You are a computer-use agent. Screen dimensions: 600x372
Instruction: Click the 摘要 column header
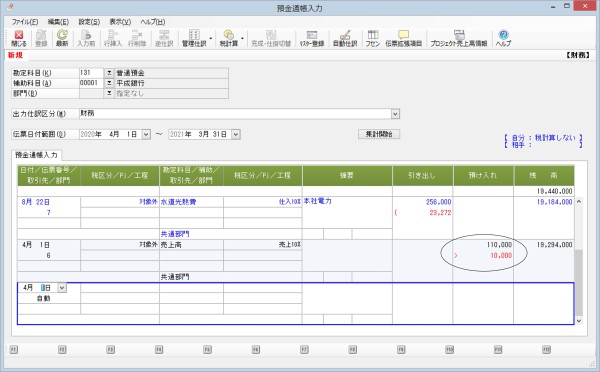click(x=347, y=176)
